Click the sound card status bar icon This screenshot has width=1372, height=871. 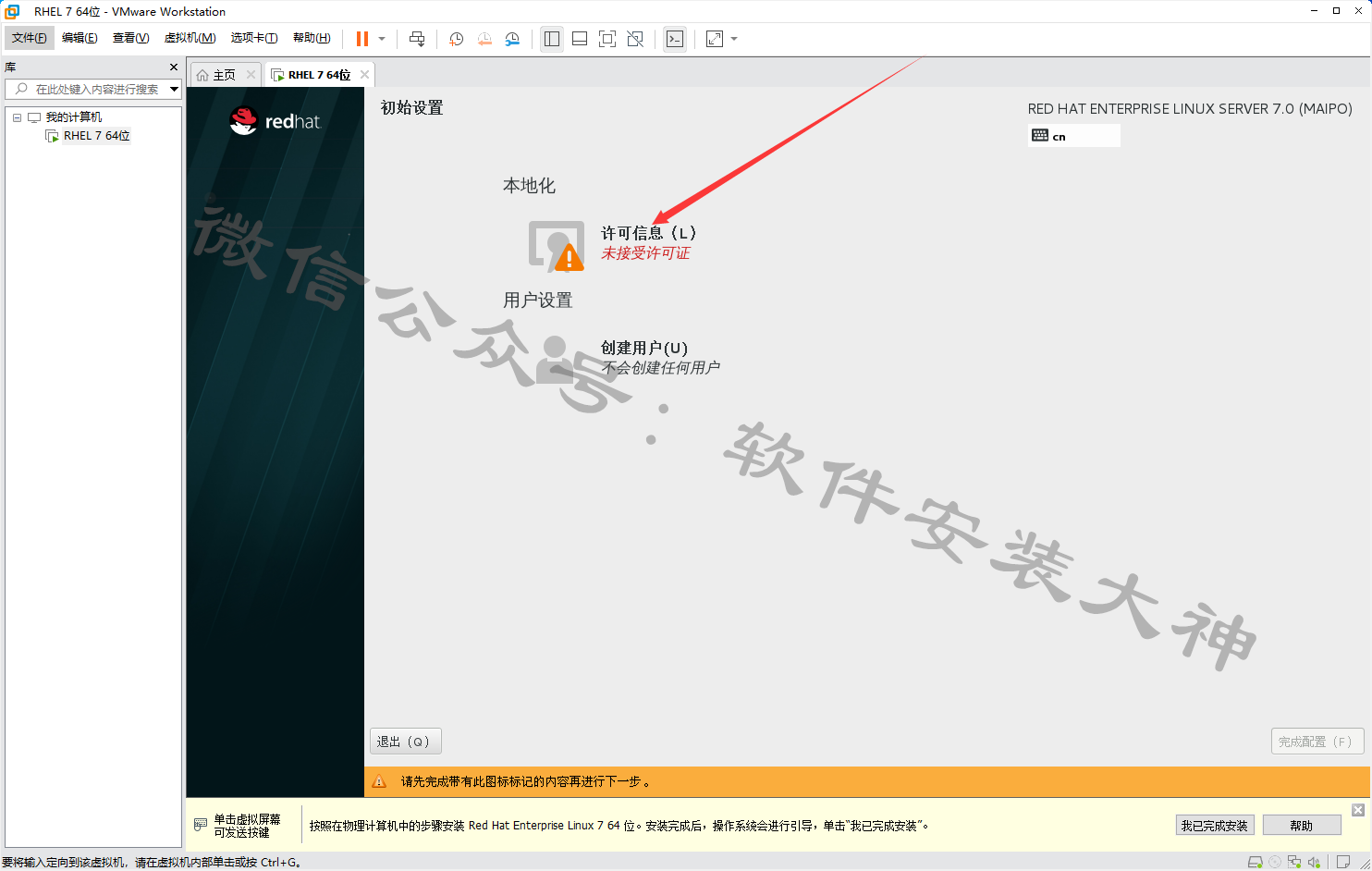tap(1314, 862)
